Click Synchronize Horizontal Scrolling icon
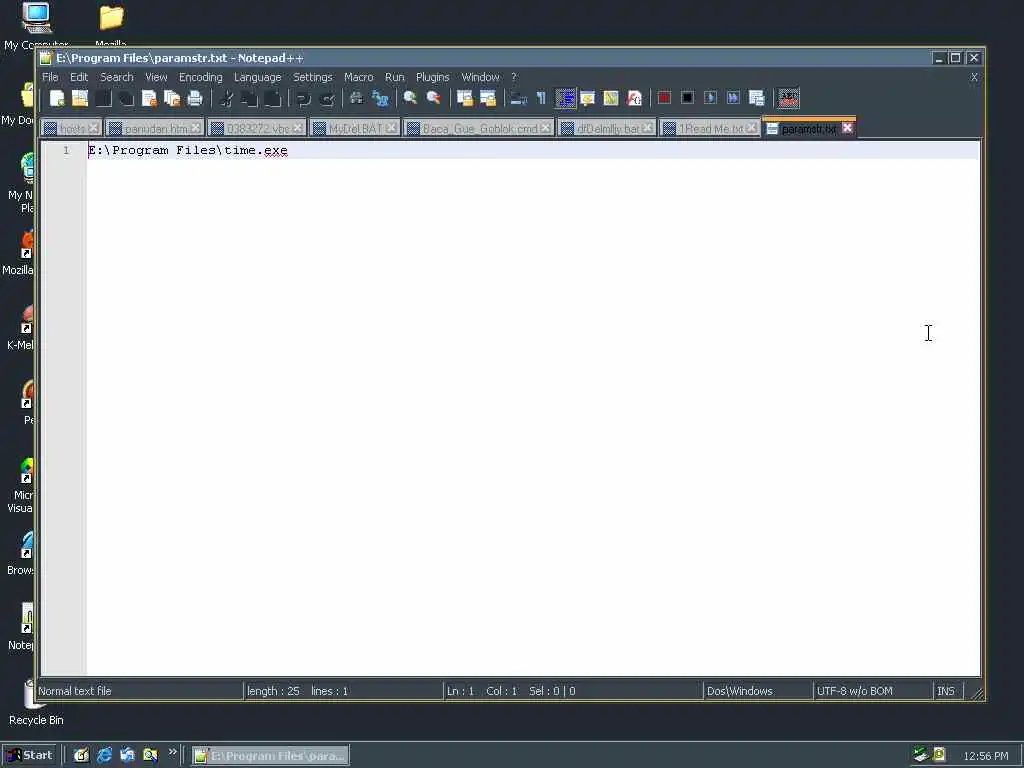 [x=488, y=98]
